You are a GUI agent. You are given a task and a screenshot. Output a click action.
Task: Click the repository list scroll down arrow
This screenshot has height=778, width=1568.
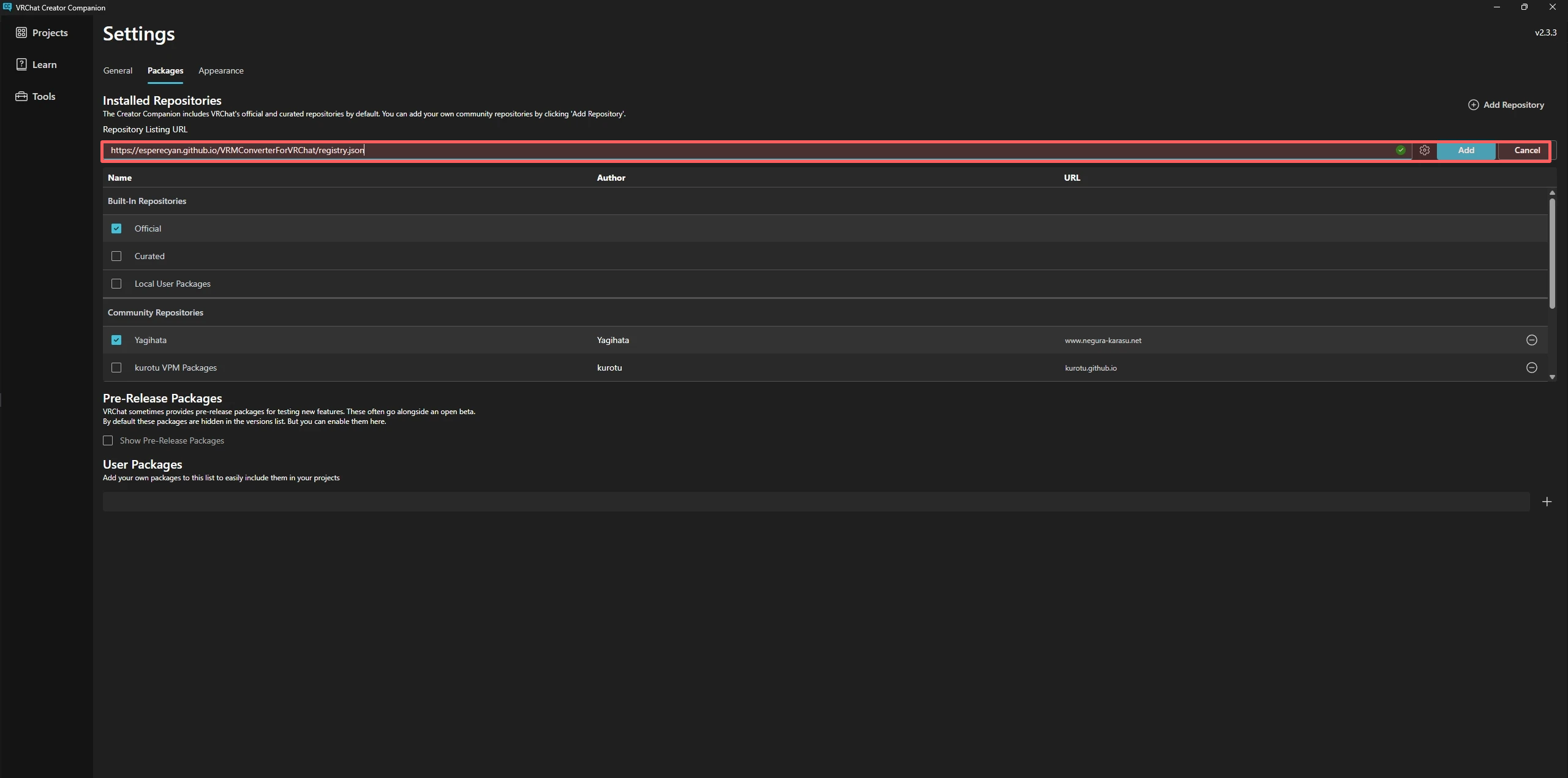[1552, 377]
